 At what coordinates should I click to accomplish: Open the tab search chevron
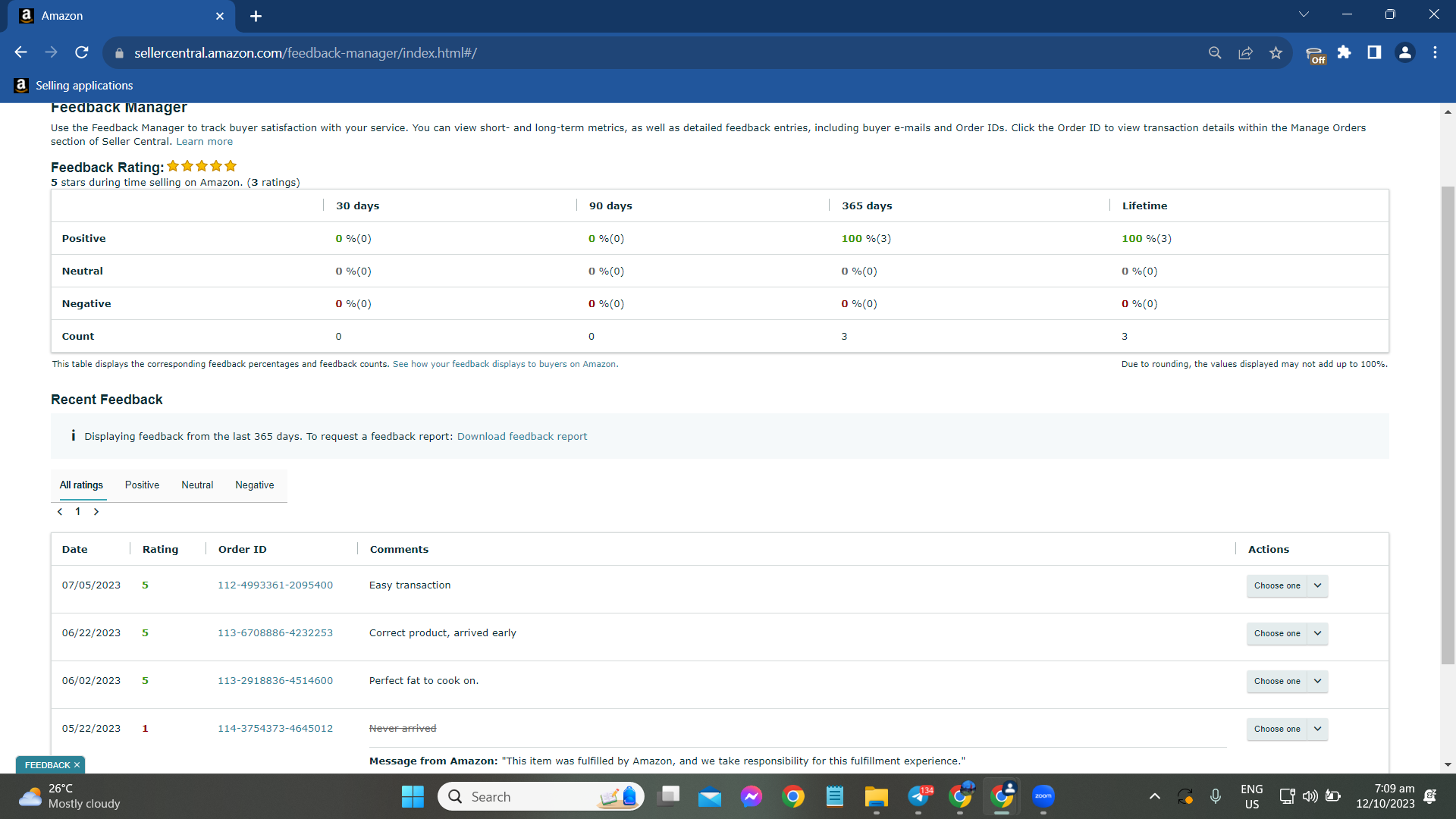coord(1304,14)
